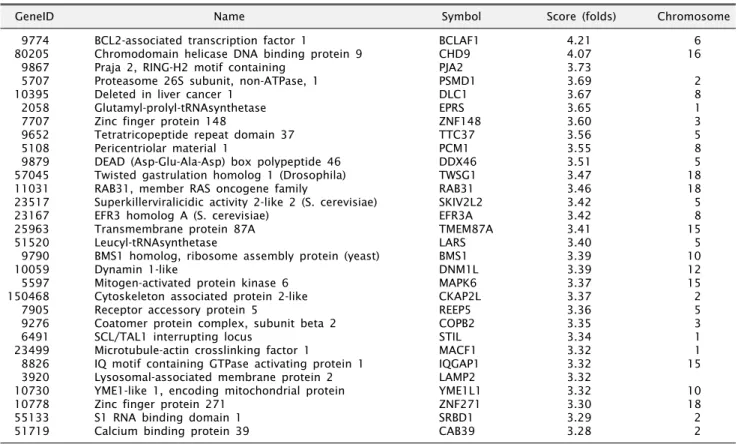Screen dimensions: 741x444
Task: Select the BCL2-associated transcription factor 1 name
Action: point(200,41)
